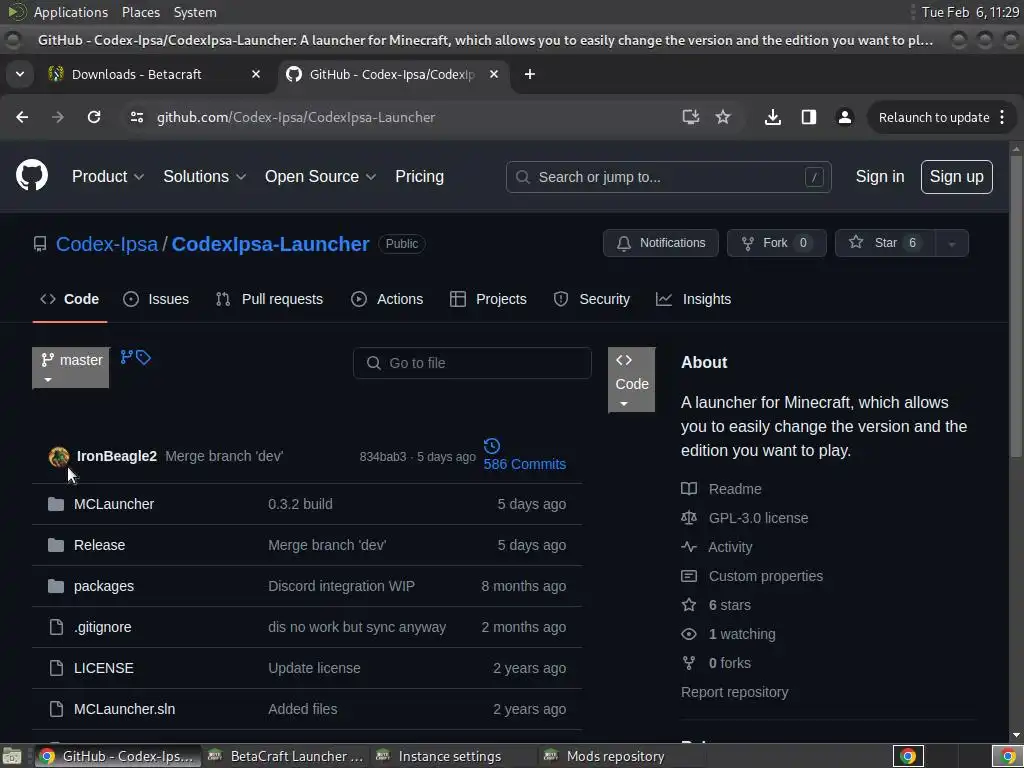Screen dimensions: 1024x768
Task: Click the Sign up button
Action: [x=956, y=177]
